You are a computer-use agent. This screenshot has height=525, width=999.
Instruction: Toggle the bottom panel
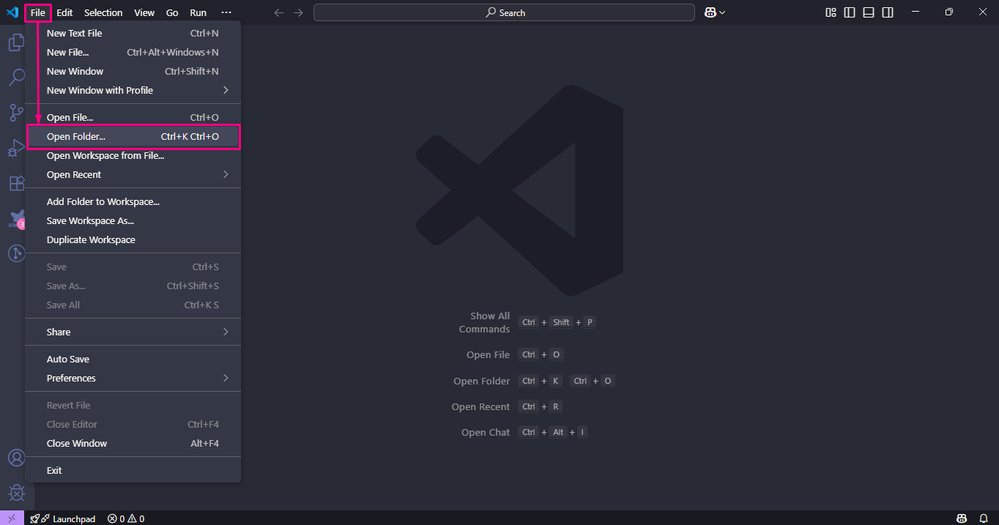868,13
